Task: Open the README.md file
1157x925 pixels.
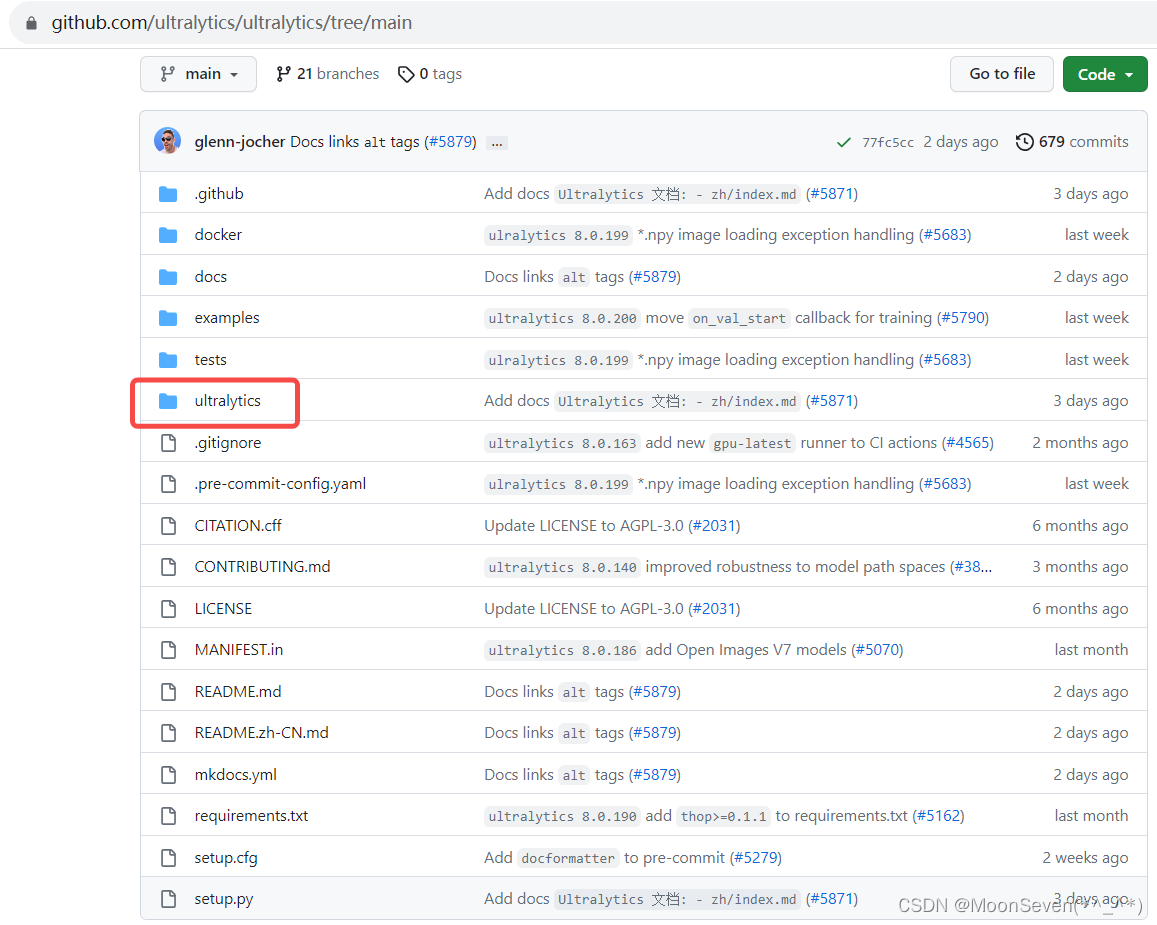Action: [238, 692]
